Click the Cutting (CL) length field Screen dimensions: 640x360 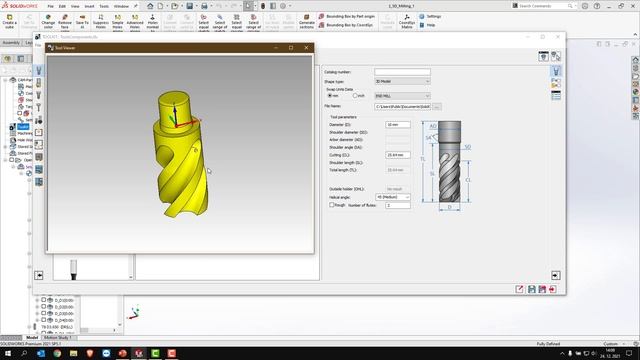(398, 155)
